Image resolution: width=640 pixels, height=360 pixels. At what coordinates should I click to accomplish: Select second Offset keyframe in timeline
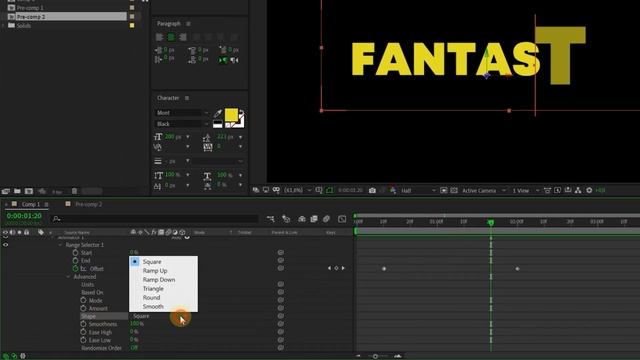pyautogui.click(x=517, y=269)
